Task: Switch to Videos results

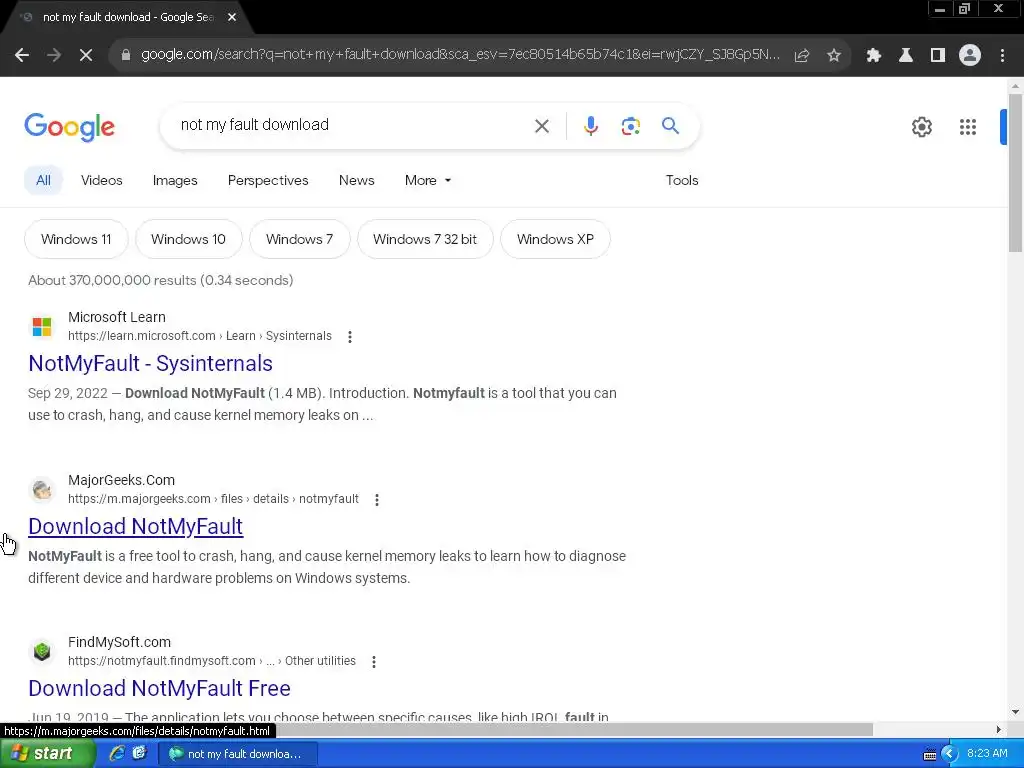Action: coord(101,180)
